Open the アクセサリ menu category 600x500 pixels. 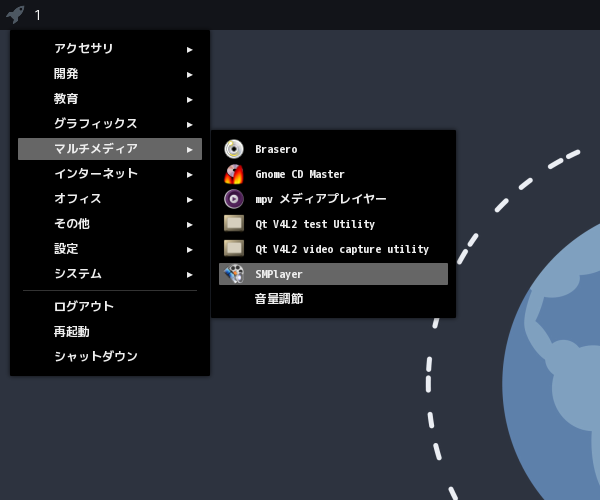110,49
